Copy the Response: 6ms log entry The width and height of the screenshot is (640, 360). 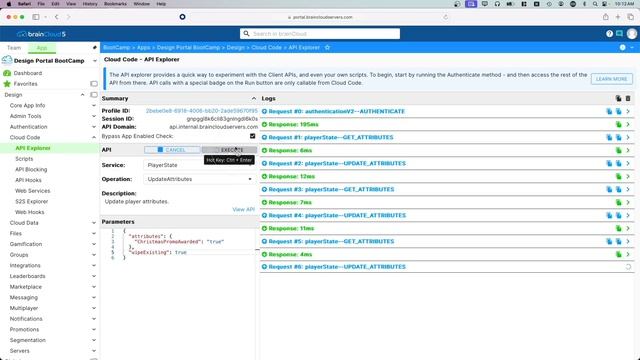[x=618, y=151]
